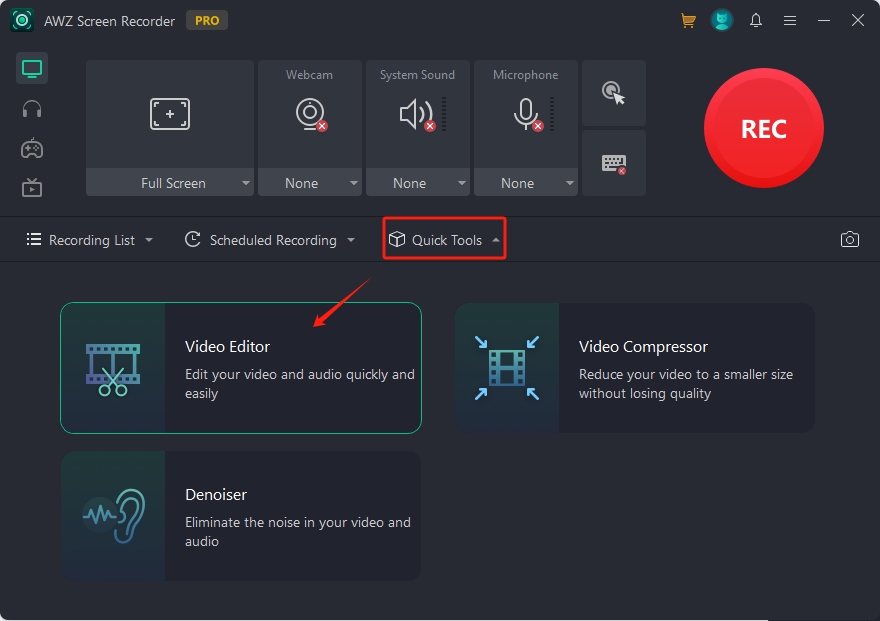This screenshot has height=621, width=880.
Task: Open the user profile avatar
Action: (x=722, y=21)
